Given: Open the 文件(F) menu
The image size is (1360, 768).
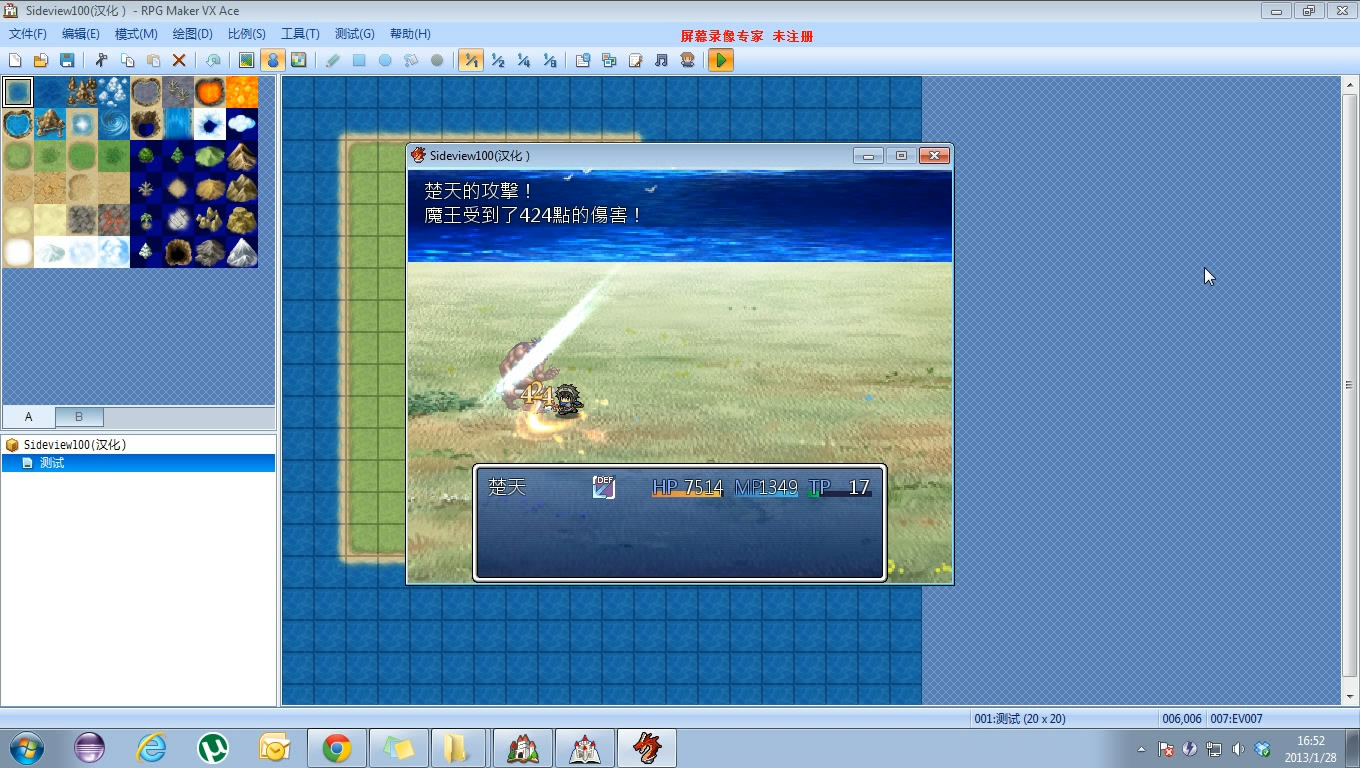Looking at the screenshot, I should 28,34.
